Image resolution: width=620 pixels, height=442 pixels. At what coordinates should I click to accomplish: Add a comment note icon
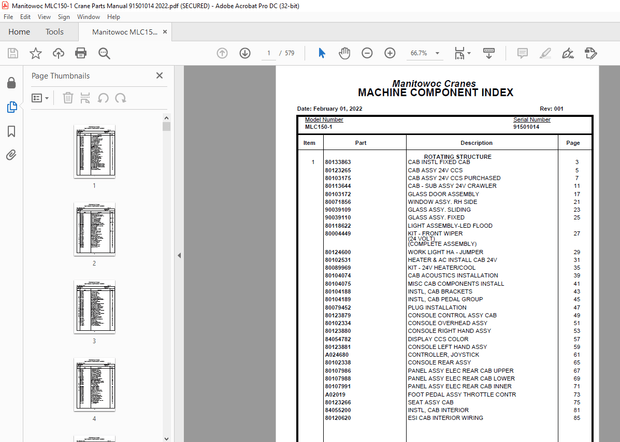tap(522, 53)
